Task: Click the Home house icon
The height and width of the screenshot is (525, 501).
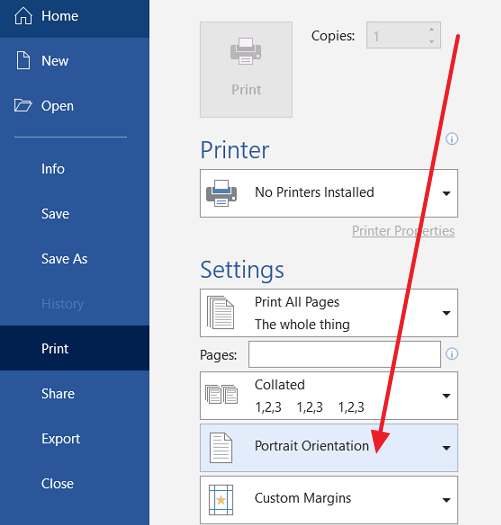Action: coord(23,16)
